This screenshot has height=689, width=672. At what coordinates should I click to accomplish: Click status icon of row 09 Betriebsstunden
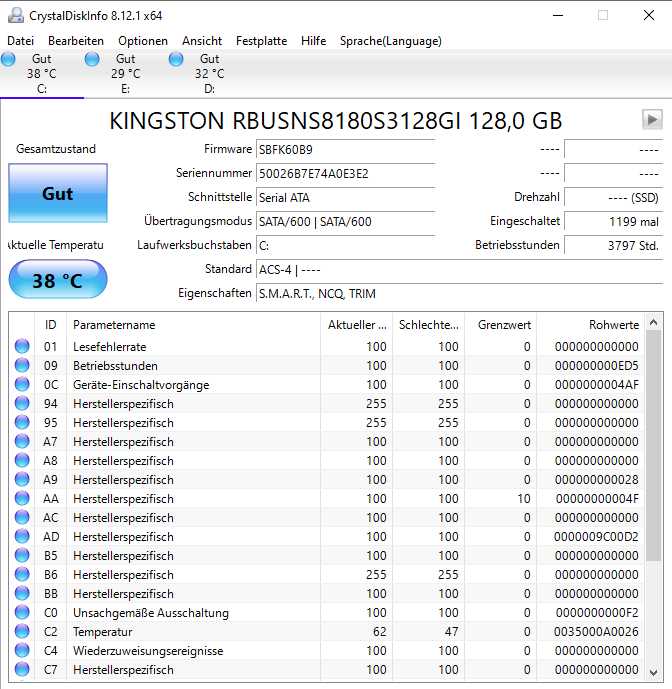22,365
